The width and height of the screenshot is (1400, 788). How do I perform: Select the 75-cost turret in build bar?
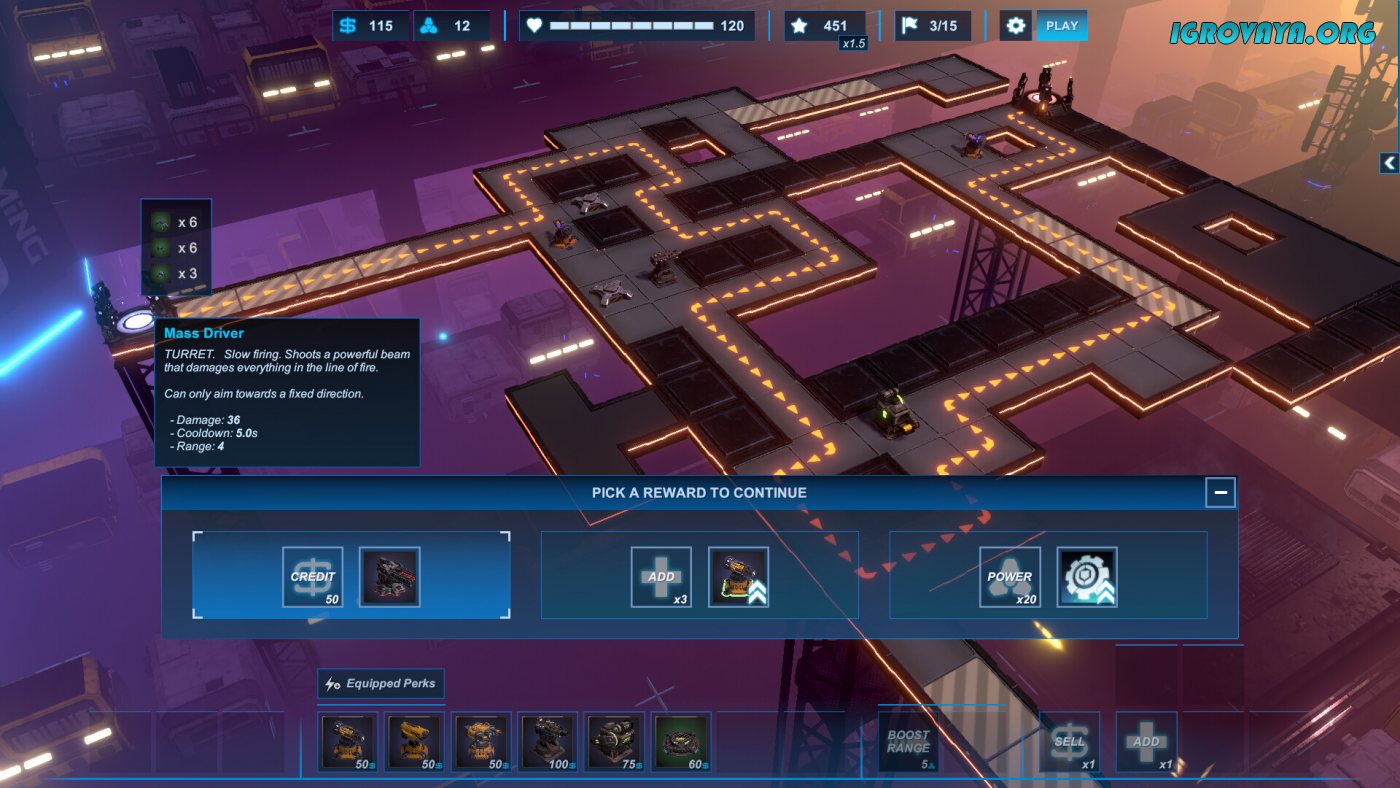pyautogui.click(x=614, y=742)
